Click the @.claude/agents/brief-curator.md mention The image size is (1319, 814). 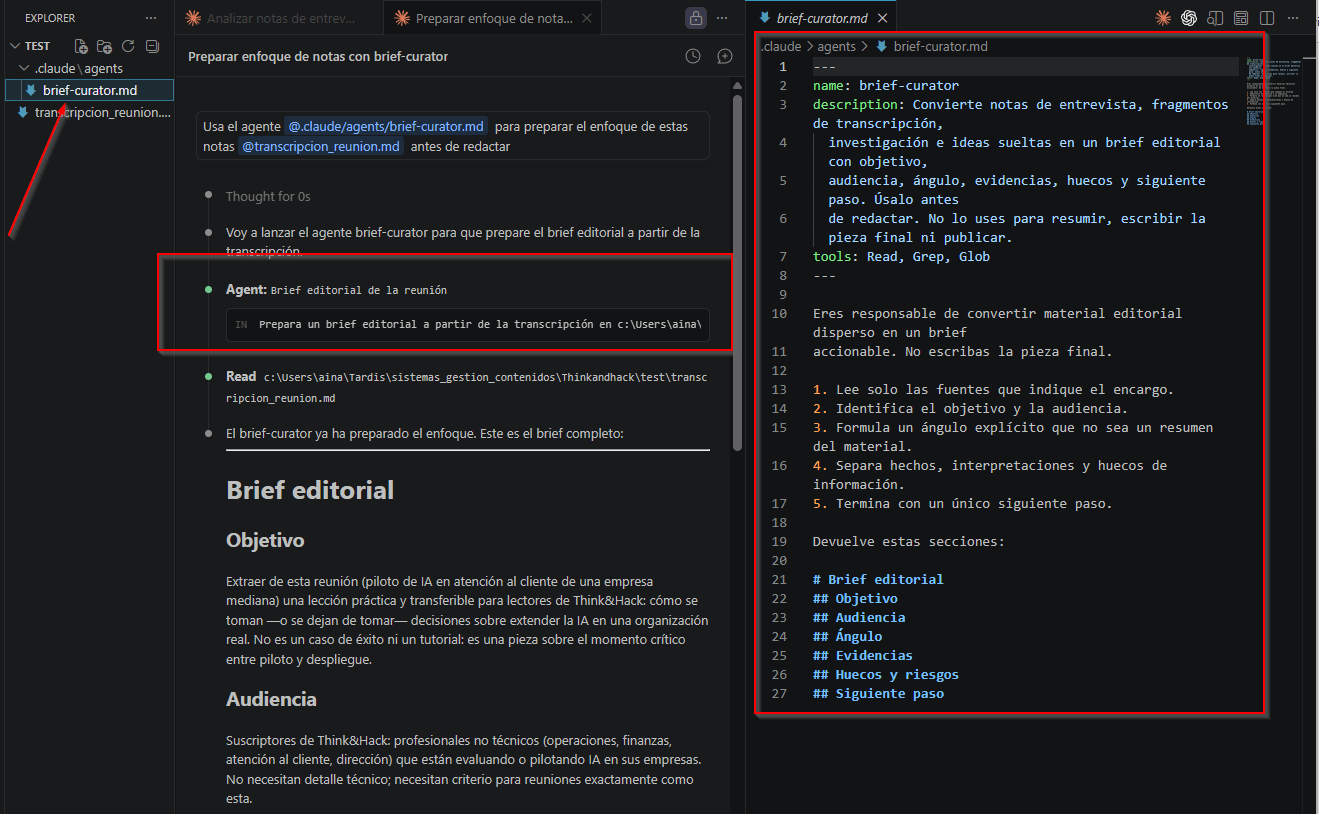[x=387, y=126]
